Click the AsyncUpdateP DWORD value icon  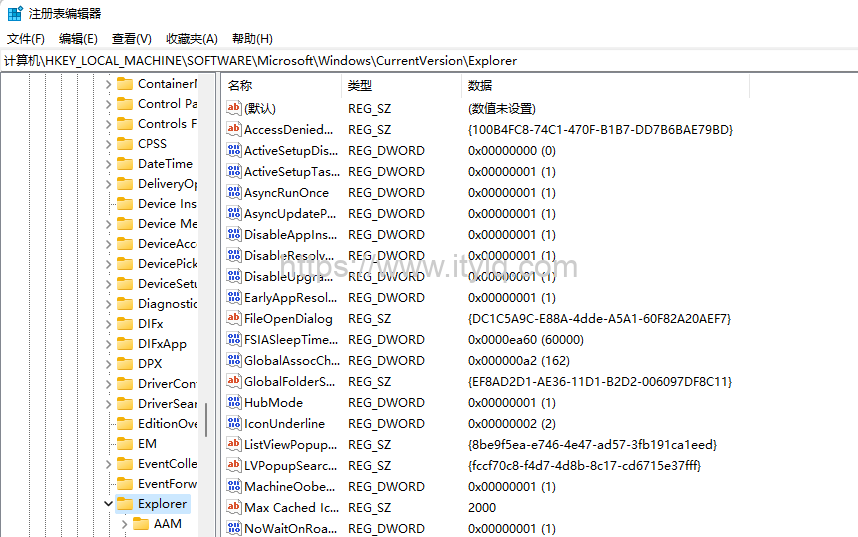click(234, 213)
